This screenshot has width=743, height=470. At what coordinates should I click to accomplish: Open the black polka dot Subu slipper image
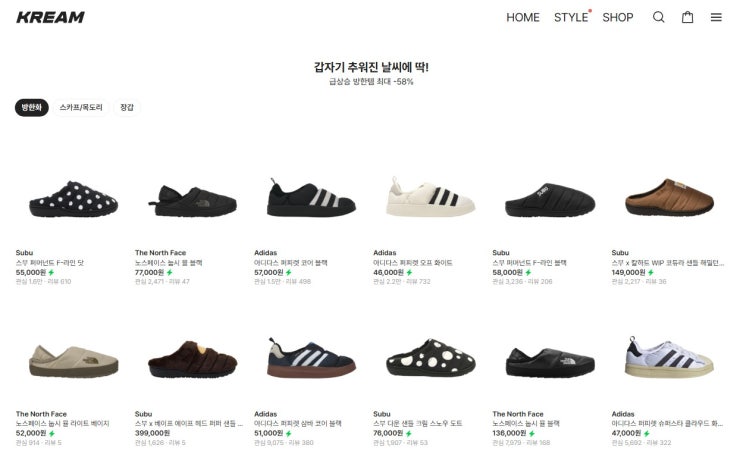(73, 199)
